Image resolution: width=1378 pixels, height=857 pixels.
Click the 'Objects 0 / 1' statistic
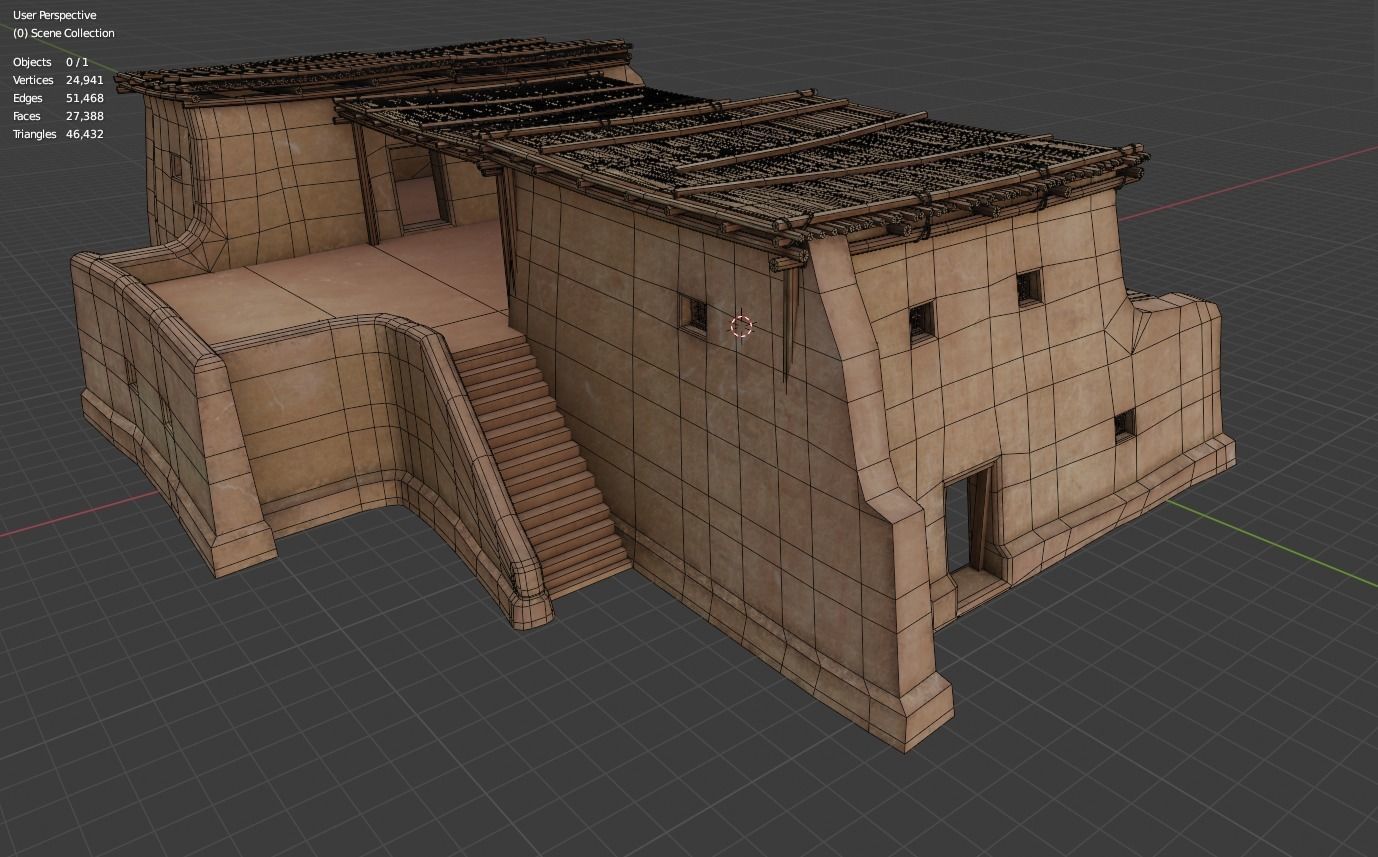pos(51,62)
